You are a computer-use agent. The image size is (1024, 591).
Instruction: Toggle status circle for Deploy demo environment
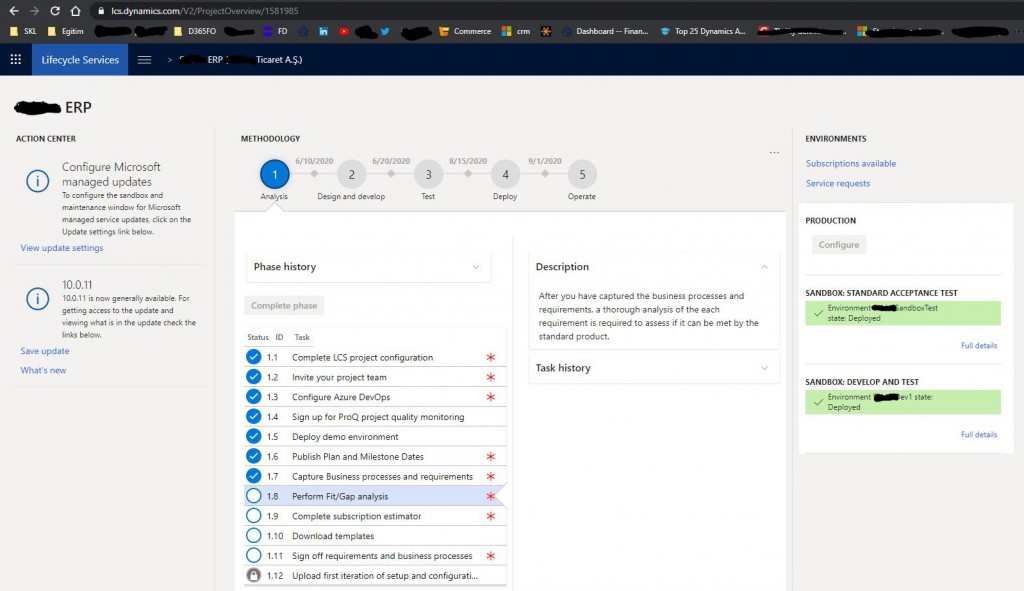[x=253, y=436]
